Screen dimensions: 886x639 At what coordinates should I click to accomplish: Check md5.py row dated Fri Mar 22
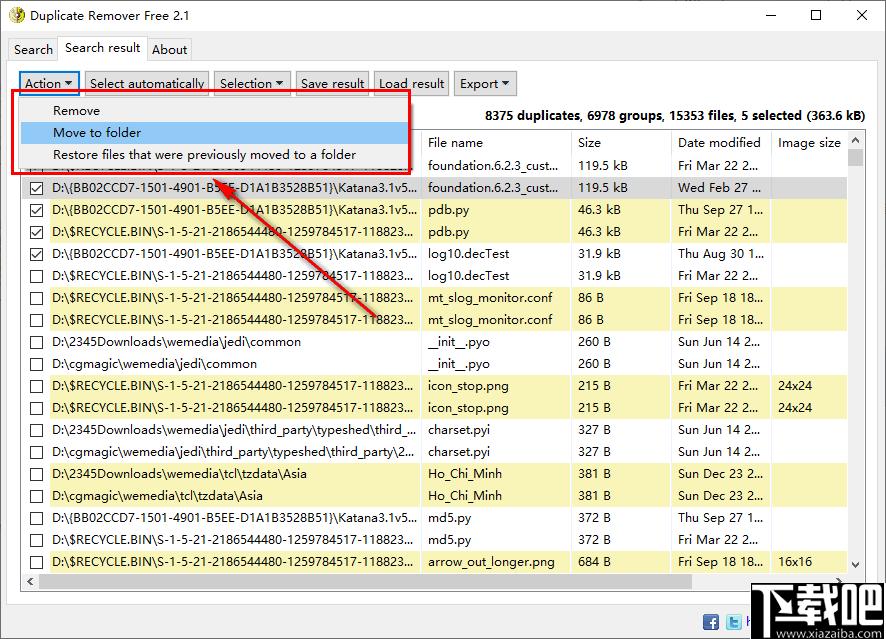pyautogui.click(x=36, y=541)
